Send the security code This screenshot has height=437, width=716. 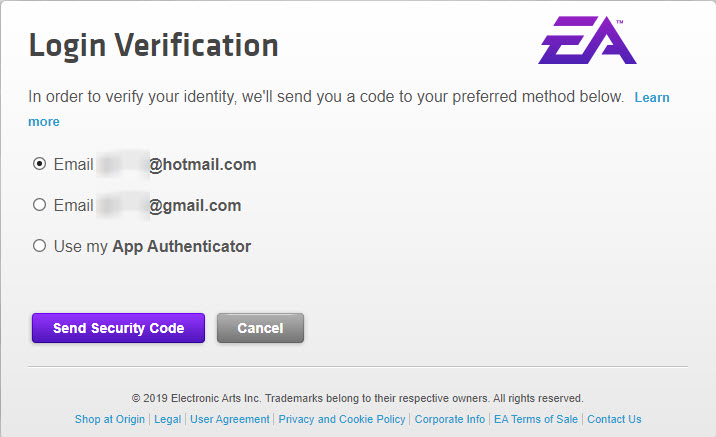(x=118, y=328)
